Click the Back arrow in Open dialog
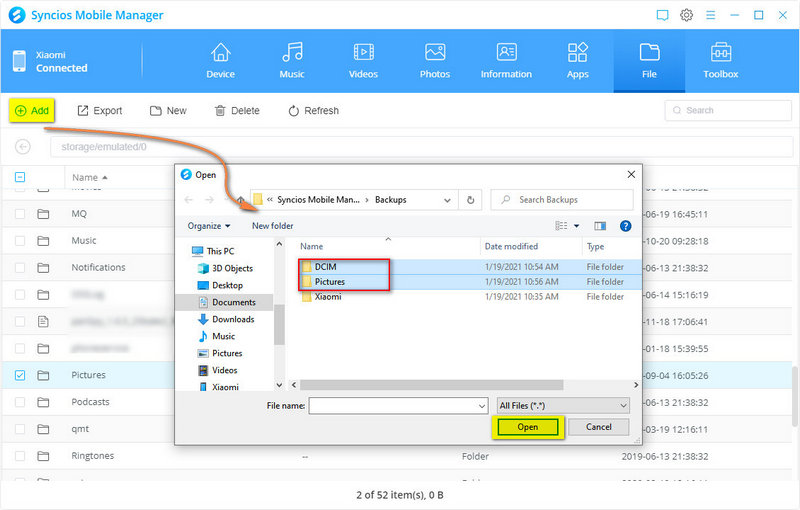Image resolution: width=800 pixels, height=510 pixels. [x=189, y=200]
